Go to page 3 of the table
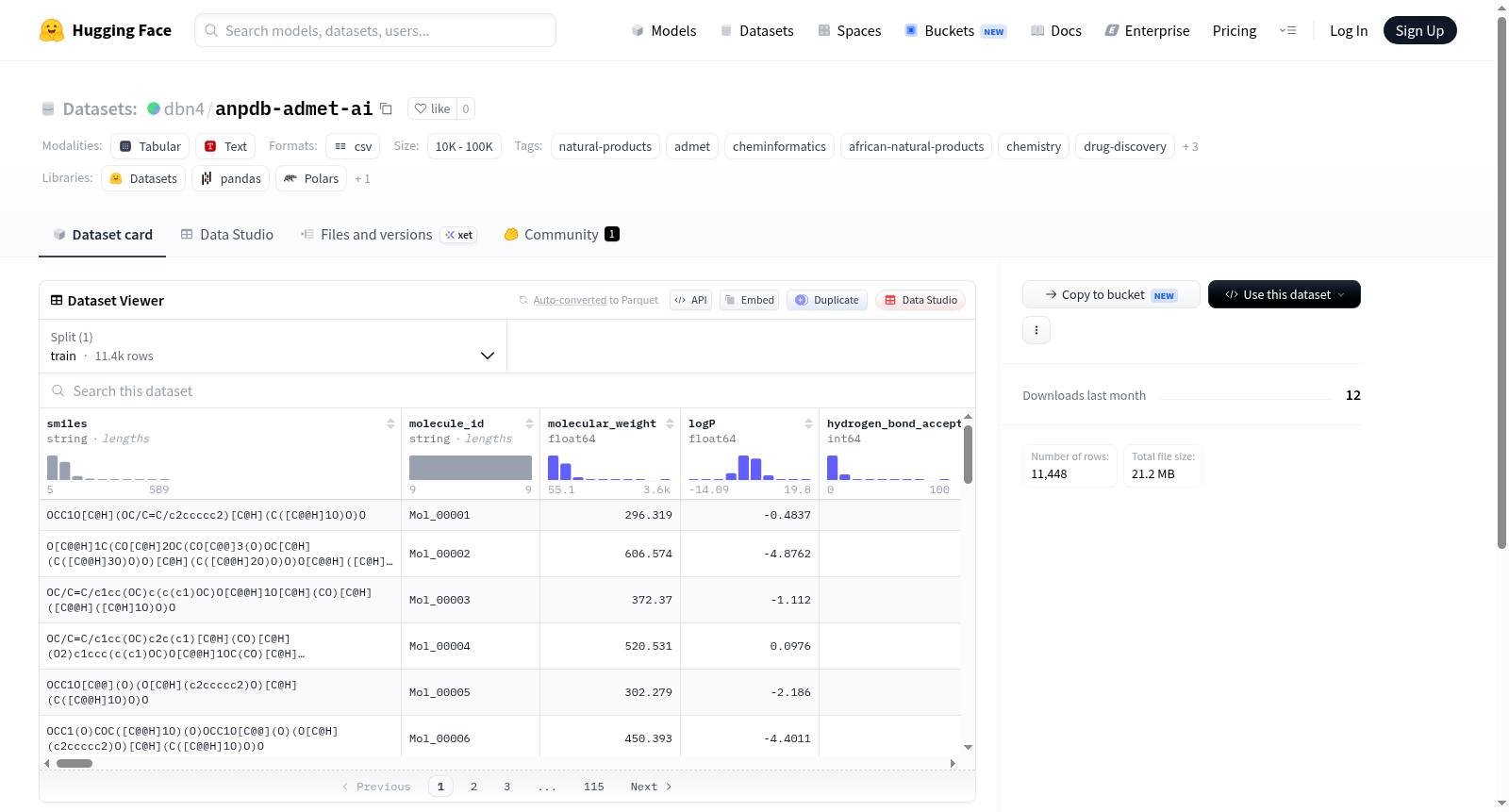Screen dimensions: 1509x812 pos(506,787)
